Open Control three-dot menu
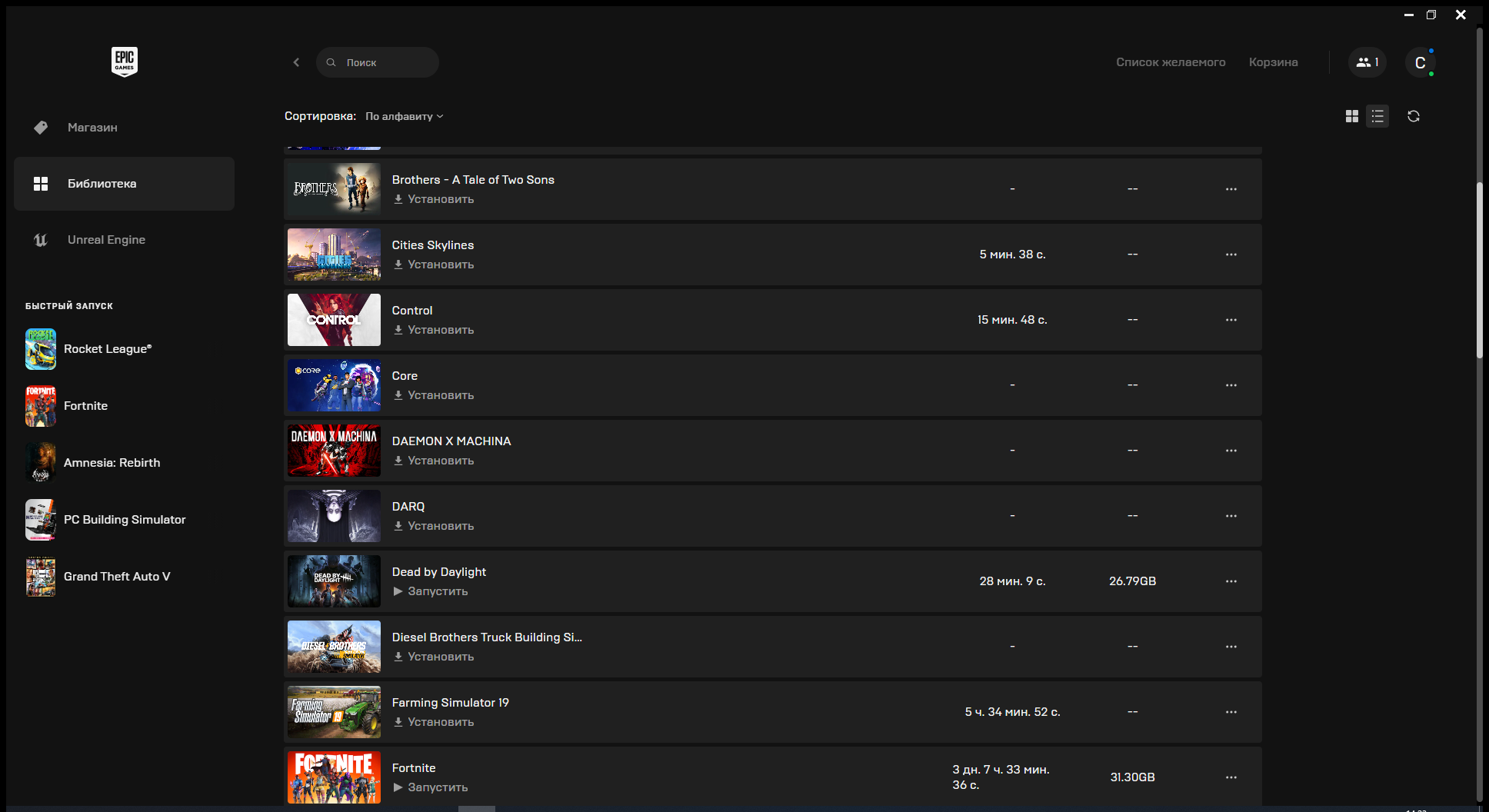 1231,320
